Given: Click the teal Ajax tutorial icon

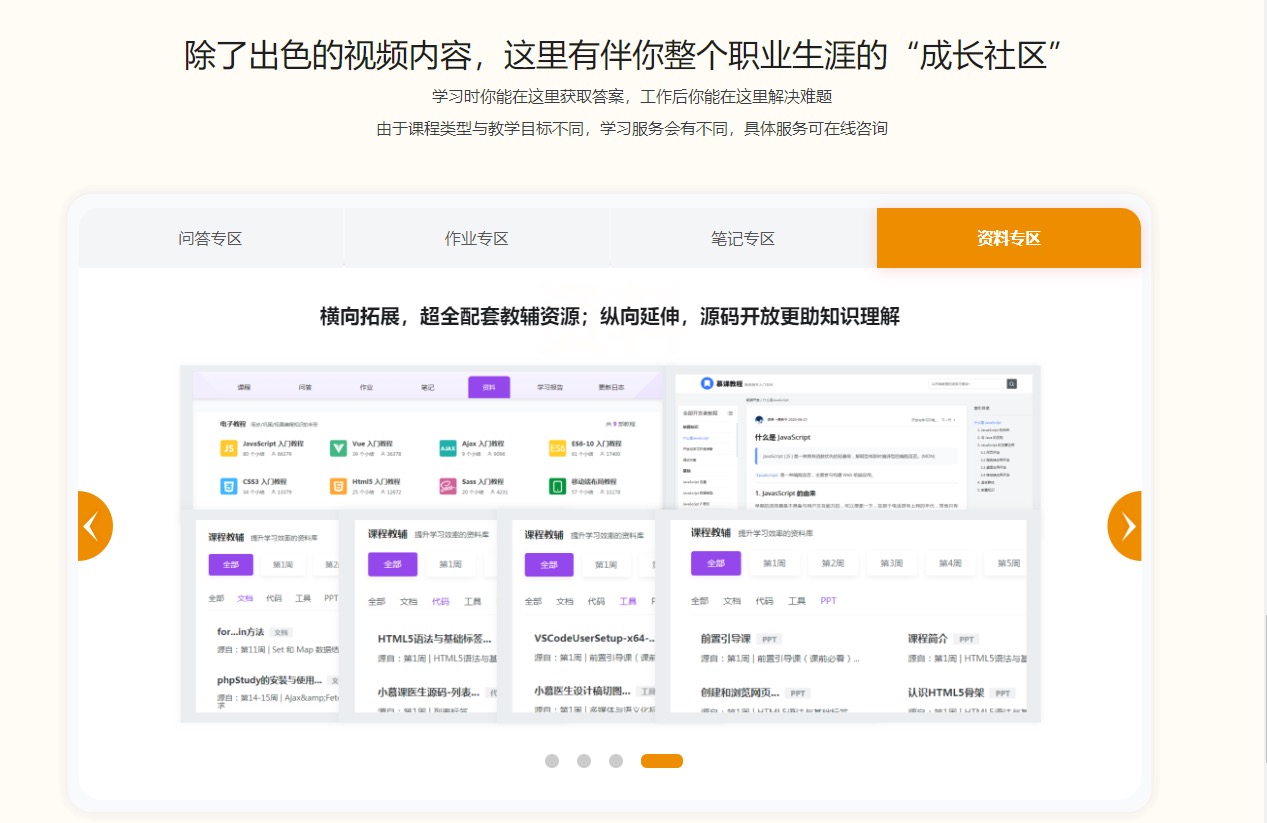Looking at the screenshot, I should pyautogui.click(x=448, y=448).
